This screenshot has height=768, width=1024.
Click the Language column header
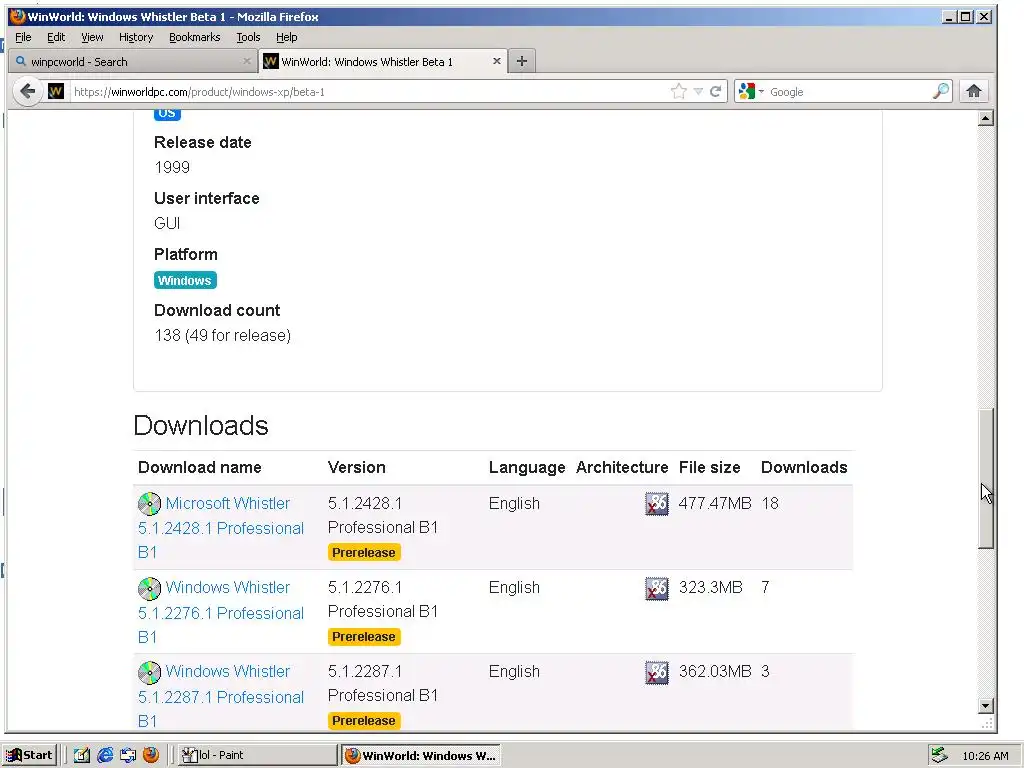(x=527, y=468)
